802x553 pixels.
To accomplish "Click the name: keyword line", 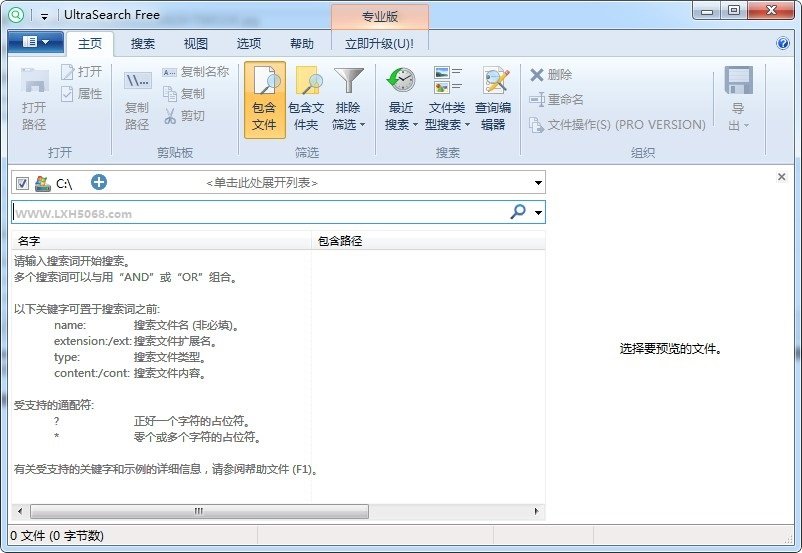I will tap(147, 325).
